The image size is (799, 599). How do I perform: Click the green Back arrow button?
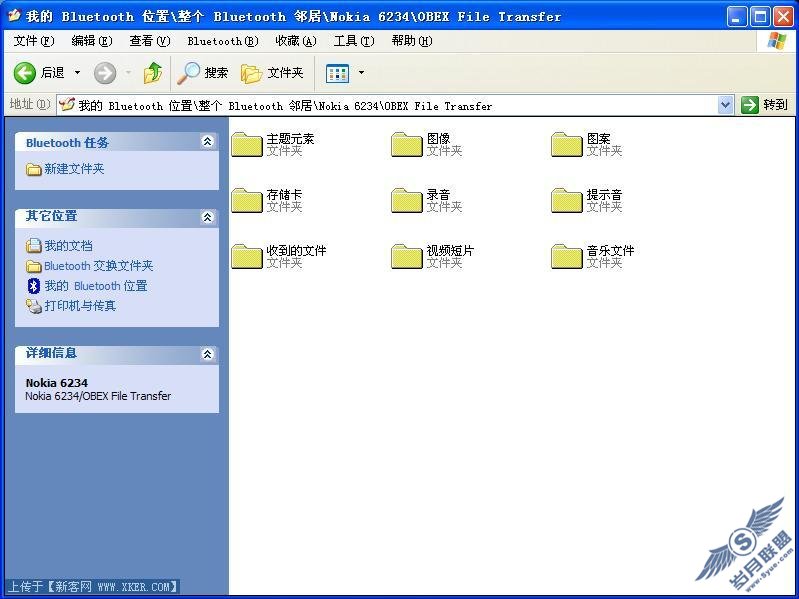point(24,73)
